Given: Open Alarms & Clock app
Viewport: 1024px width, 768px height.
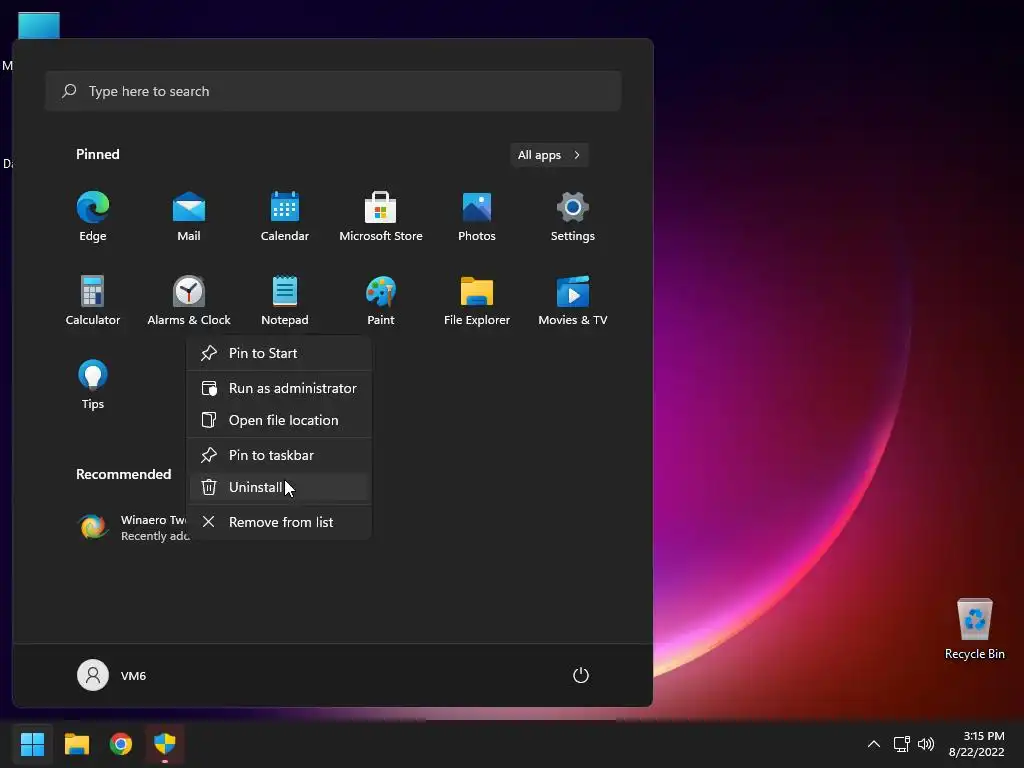Looking at the screenshot, I should pyautogui.click(x=189, y=300).
